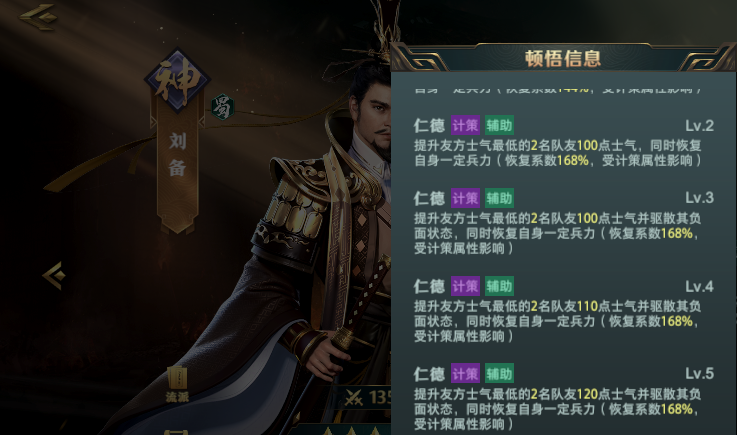
Task: Open the 流派 scroll icon
Action: click(177, 385)
